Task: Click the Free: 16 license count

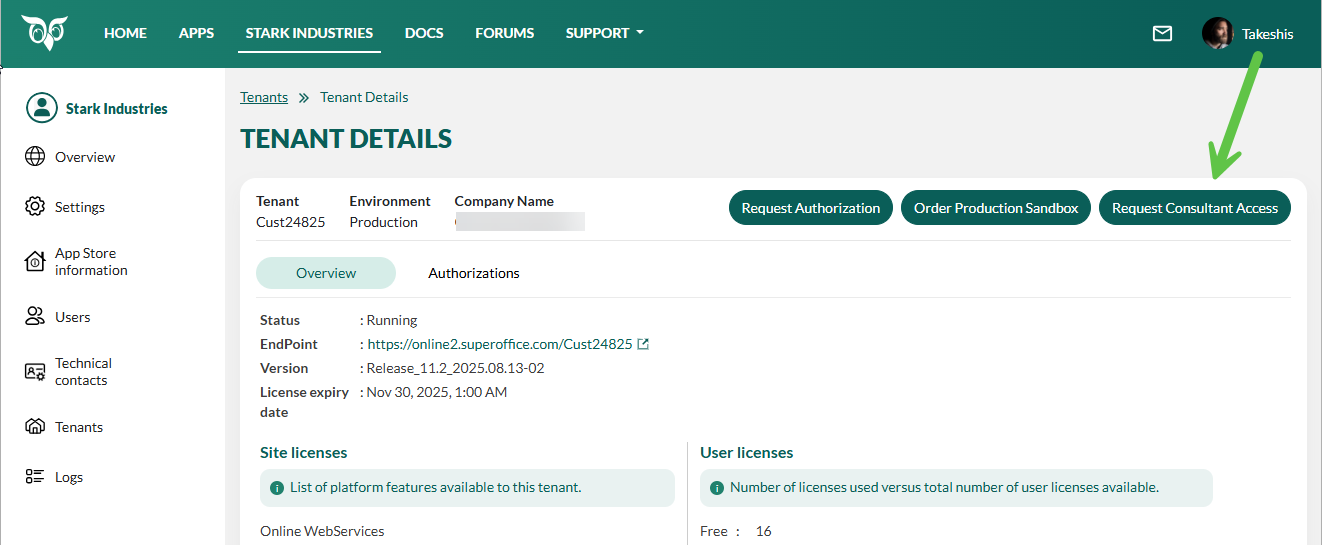Action: point(736,531)
